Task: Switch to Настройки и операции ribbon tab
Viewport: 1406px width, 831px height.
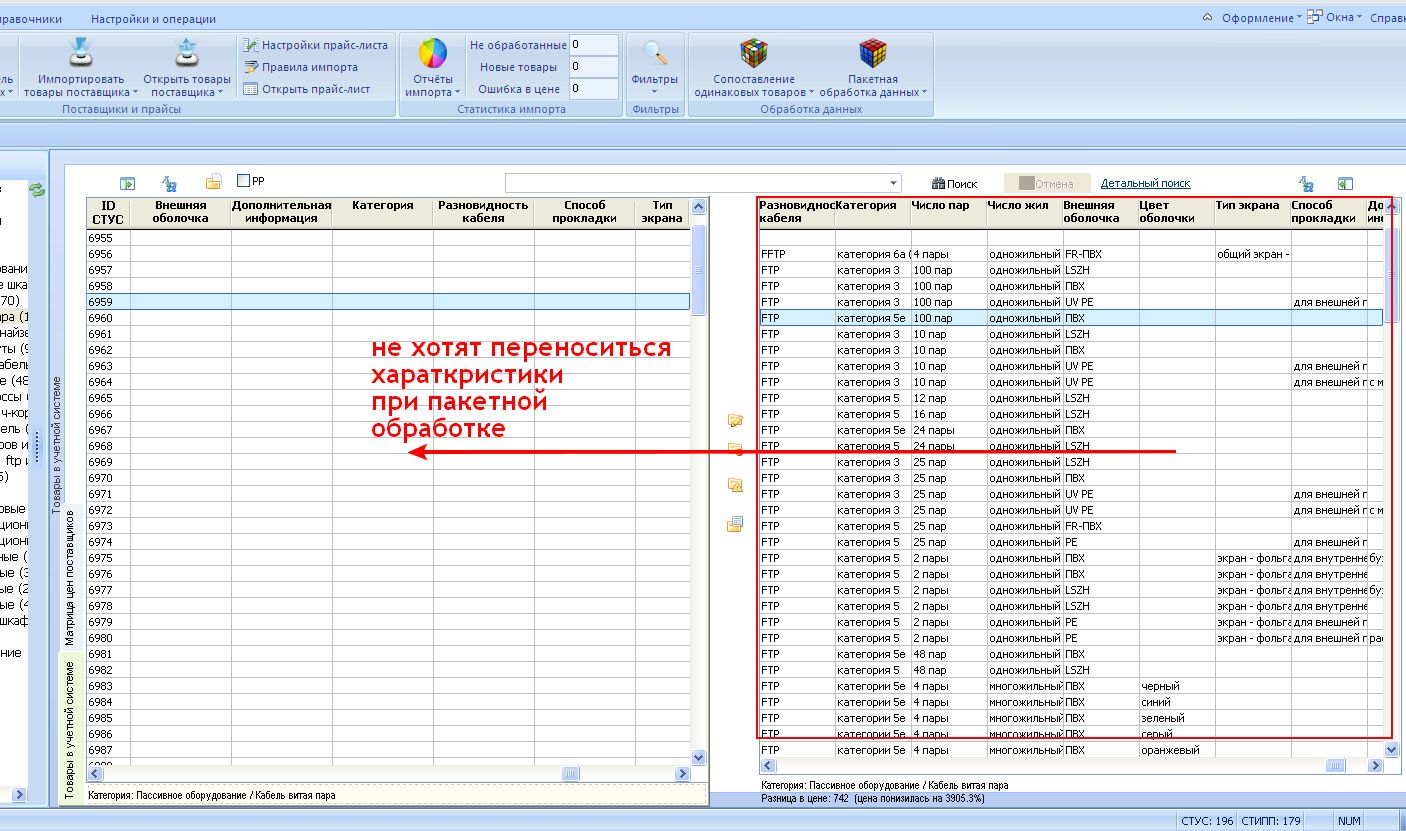Action: tap(153, 19)
